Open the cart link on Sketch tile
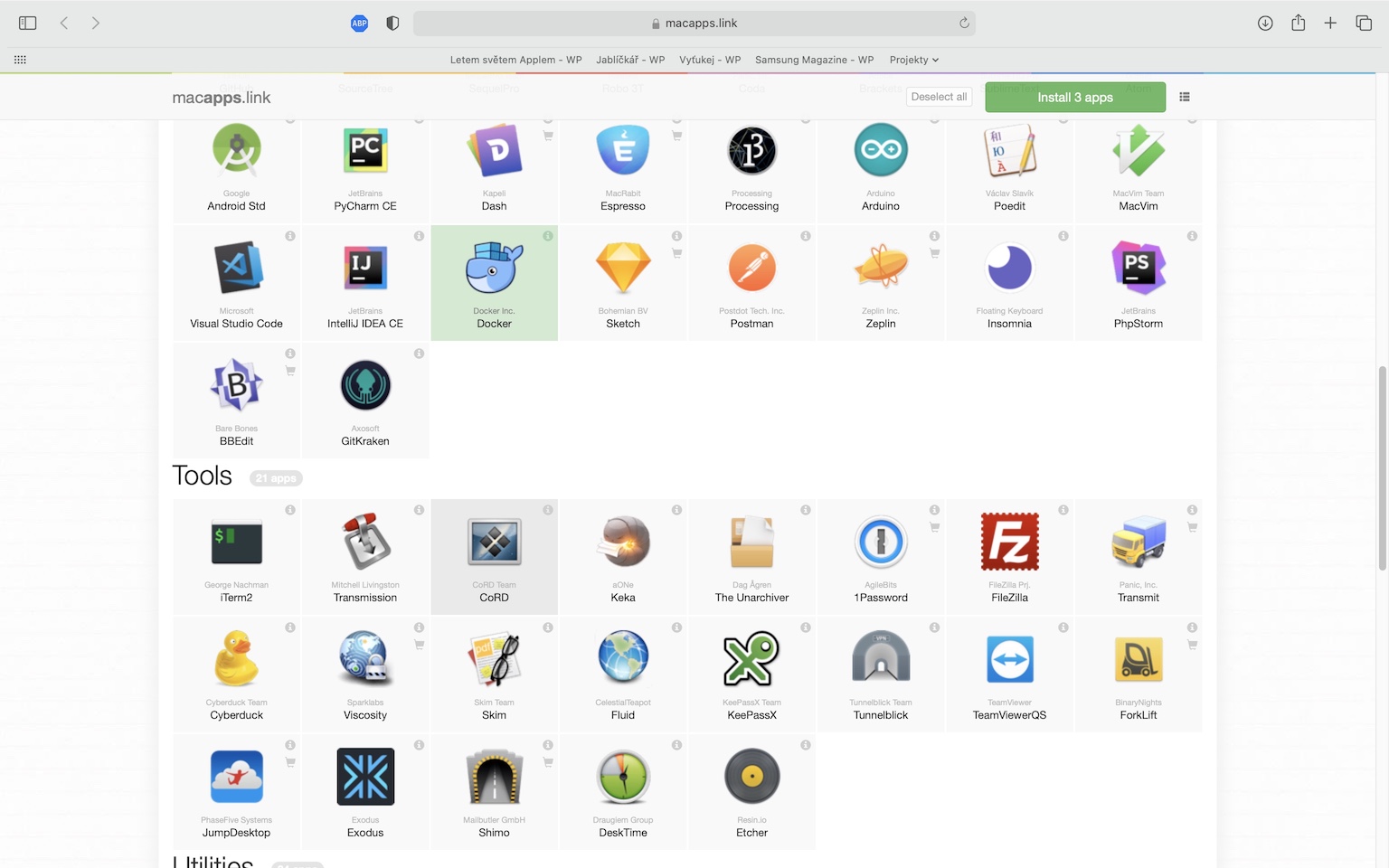 (x=676, y=254)
